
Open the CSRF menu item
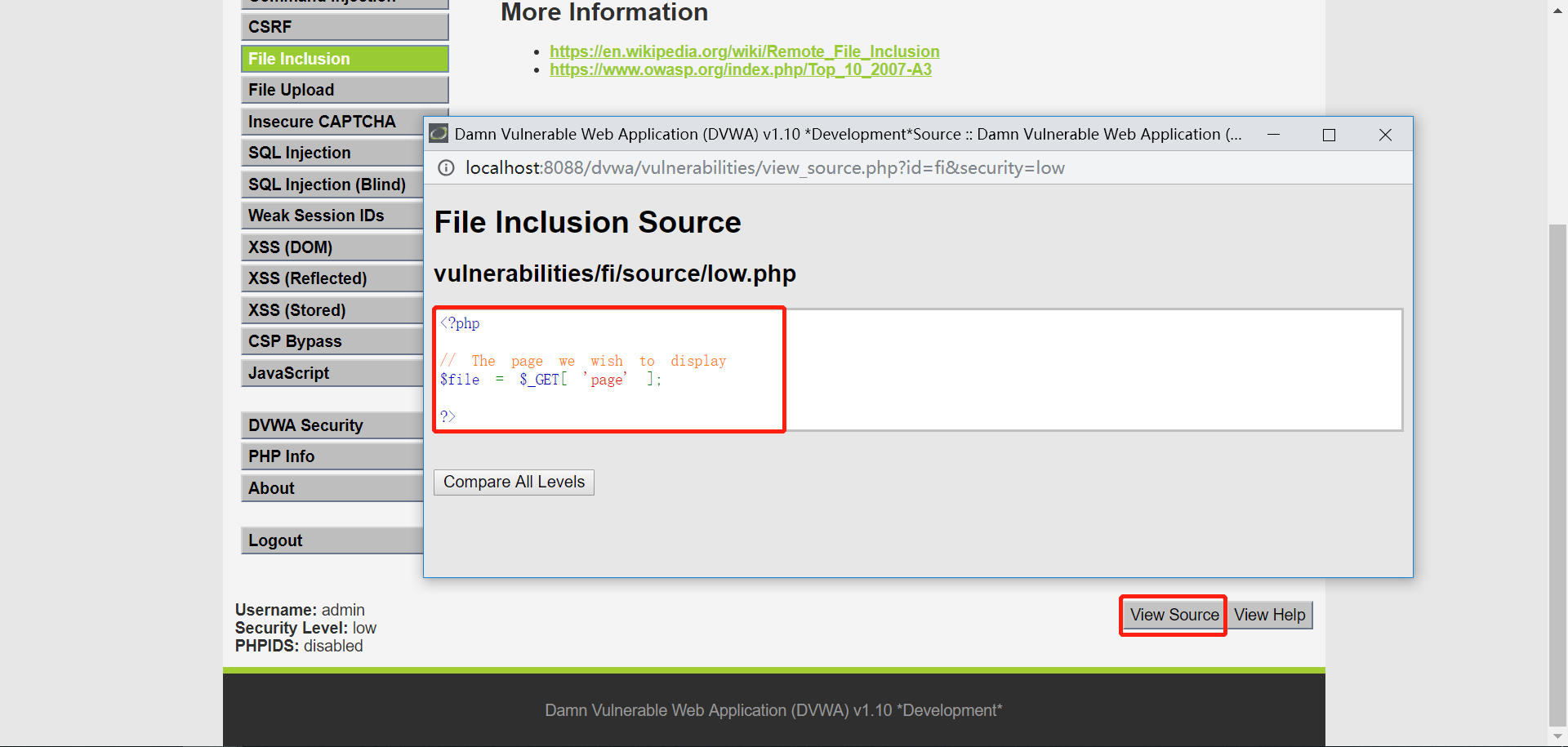point(345,27)
